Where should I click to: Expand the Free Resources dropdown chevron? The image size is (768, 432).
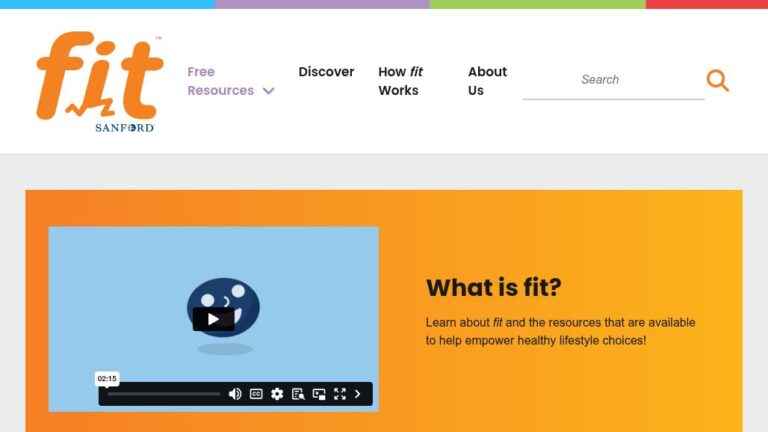268,91
